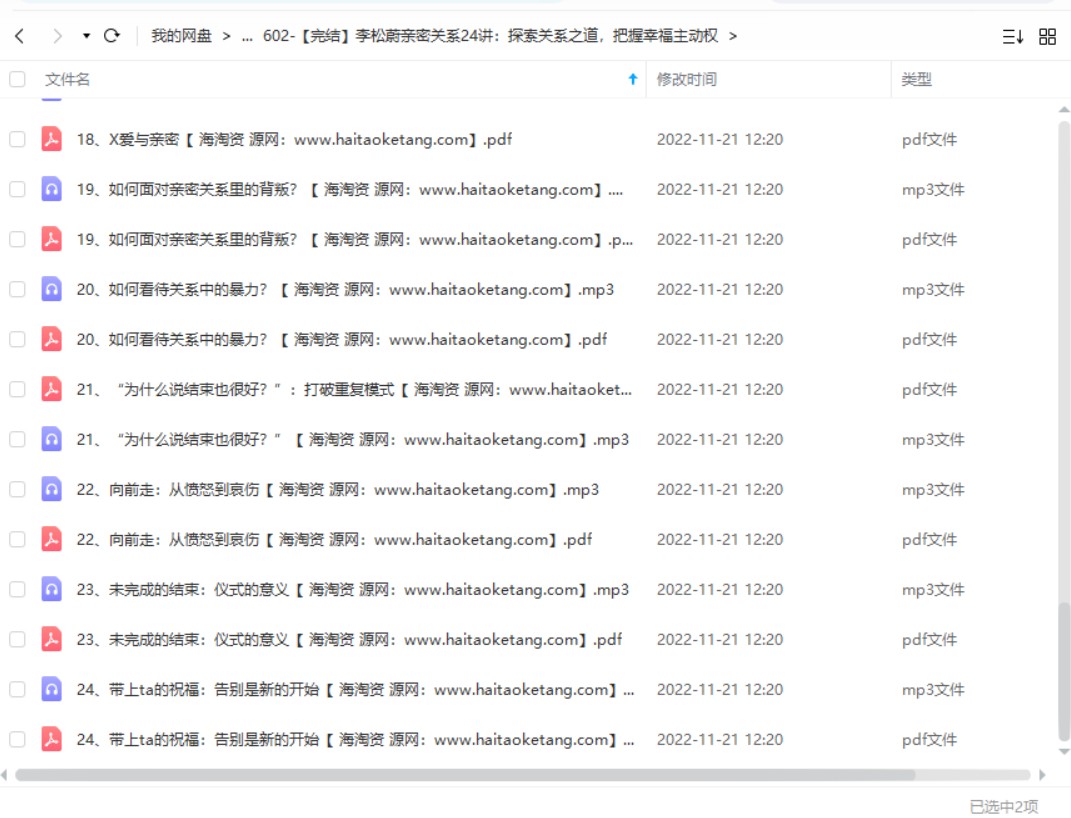This screenshot has height=818, width=1071.
Task: Click the vertical scrollbar down arrow
Action: point(1063,752)
